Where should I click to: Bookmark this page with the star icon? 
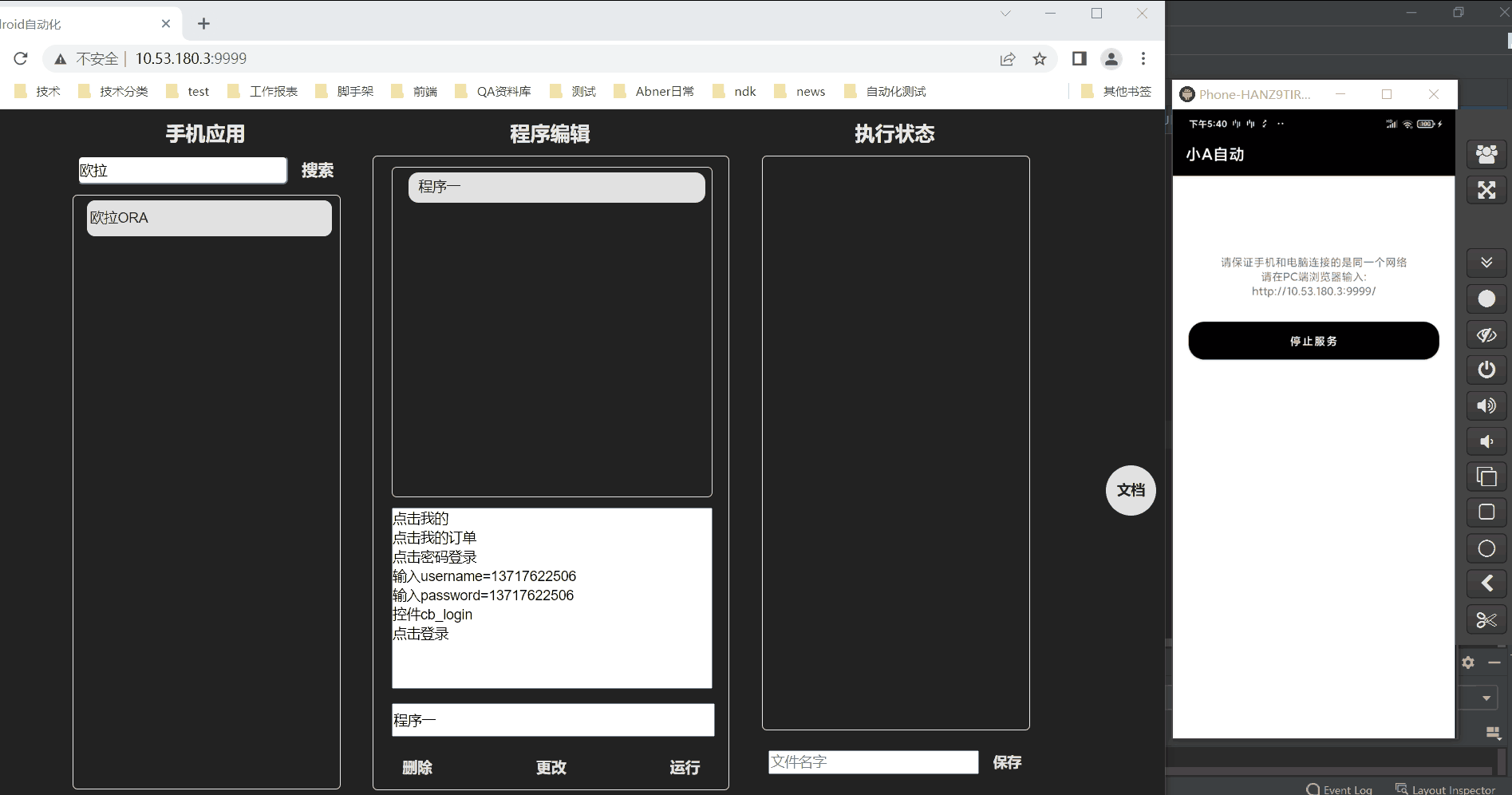click(1040, 59)
